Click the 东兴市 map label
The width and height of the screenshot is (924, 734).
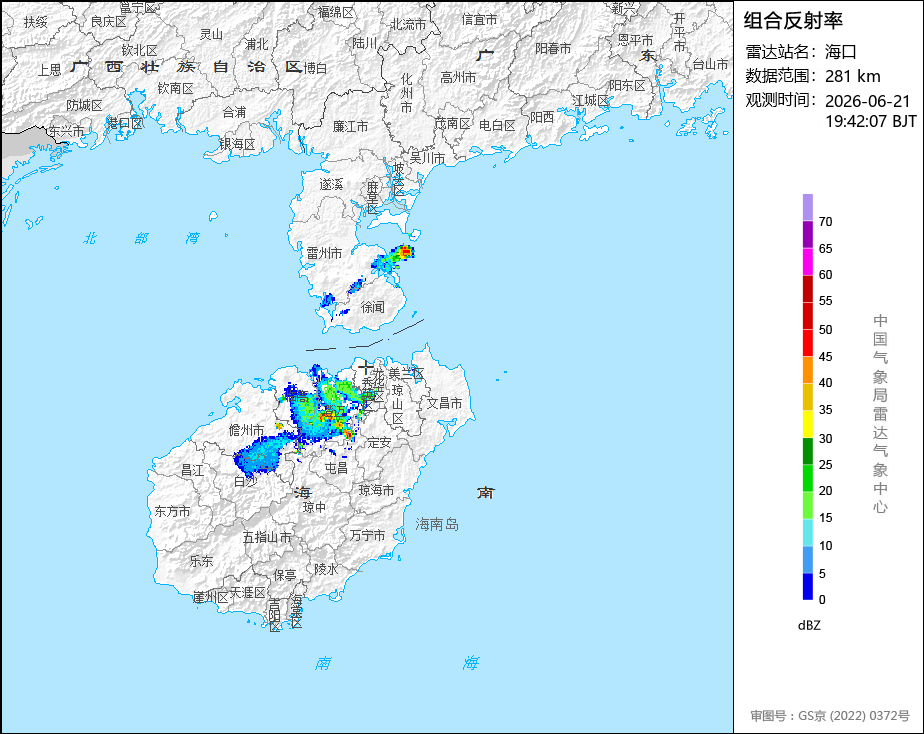pyautogui.click(x=66, y=131)
